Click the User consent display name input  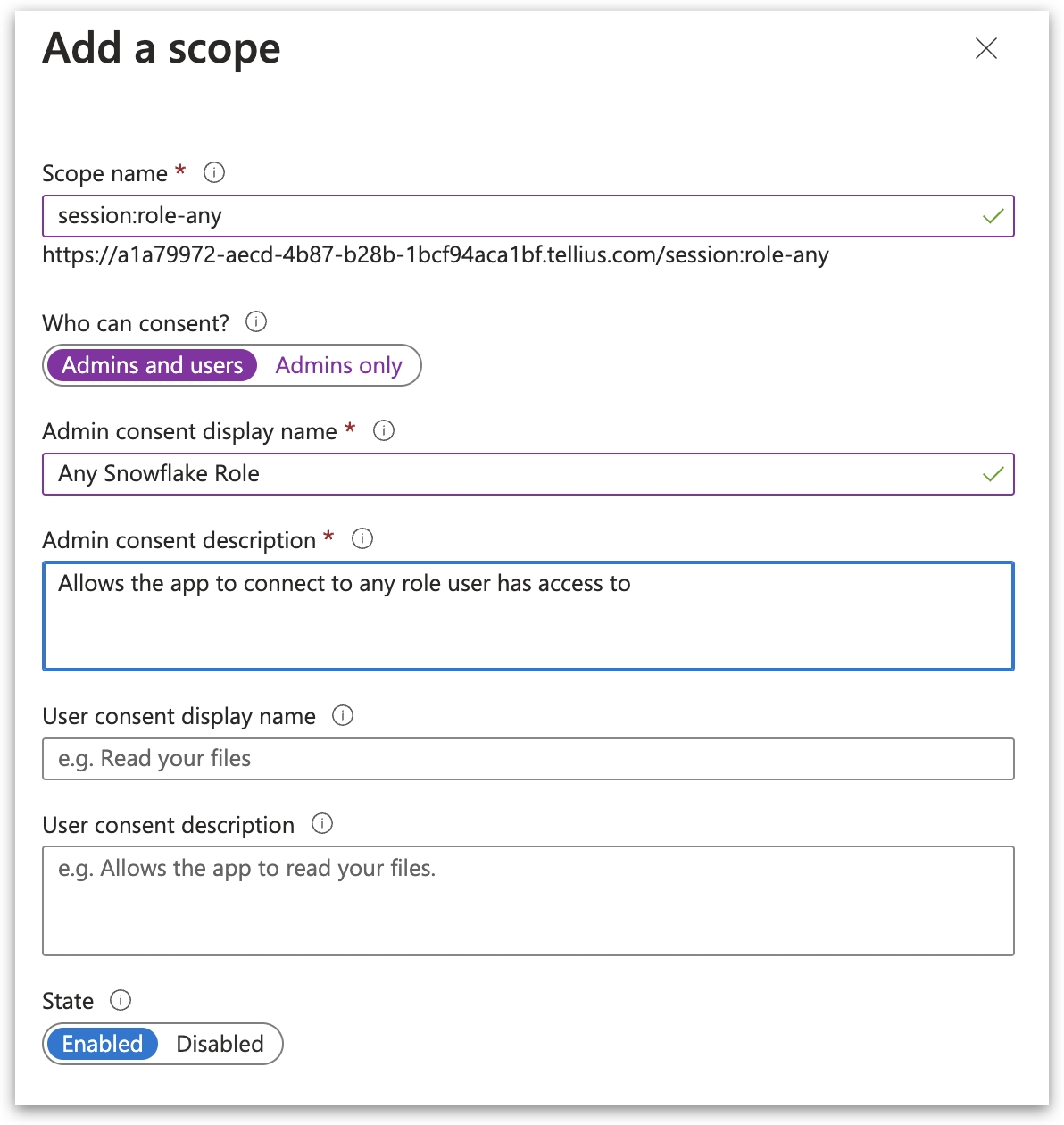(x=527, y=759)
